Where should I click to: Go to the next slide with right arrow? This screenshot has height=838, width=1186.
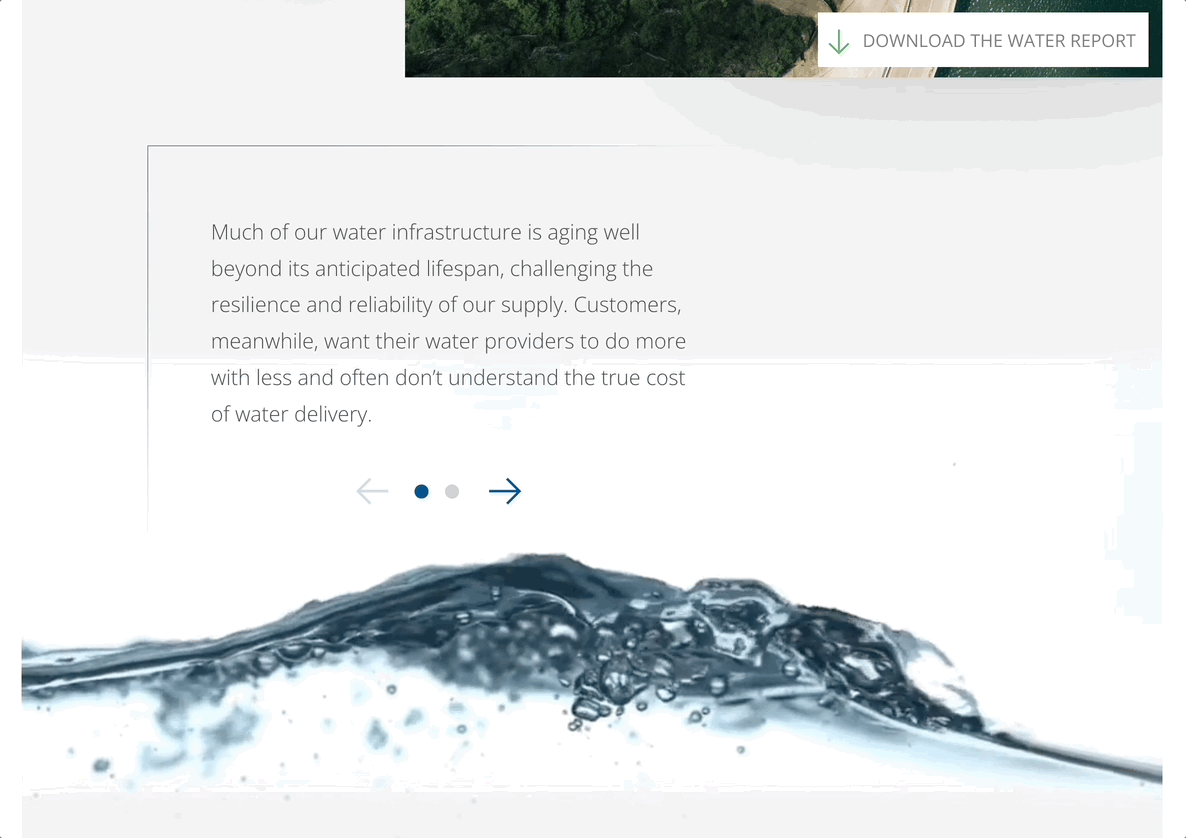click(505, 492)
